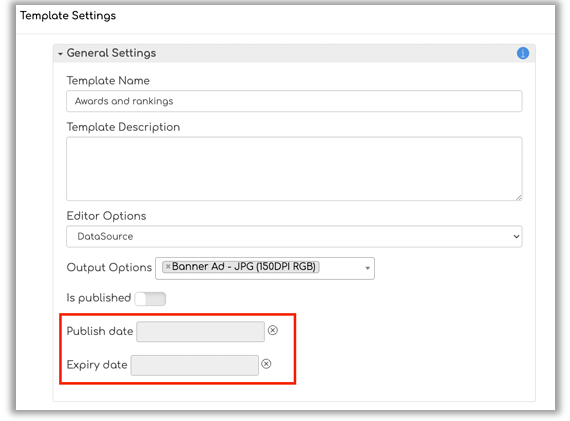The width and height of the screenshot is (570, 421).
Task: Click the Publish date label
Action: 100,331
